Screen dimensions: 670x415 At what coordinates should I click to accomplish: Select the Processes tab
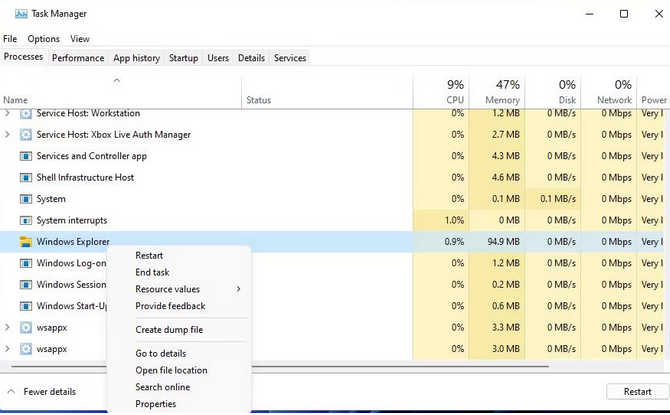click(24, 57)
